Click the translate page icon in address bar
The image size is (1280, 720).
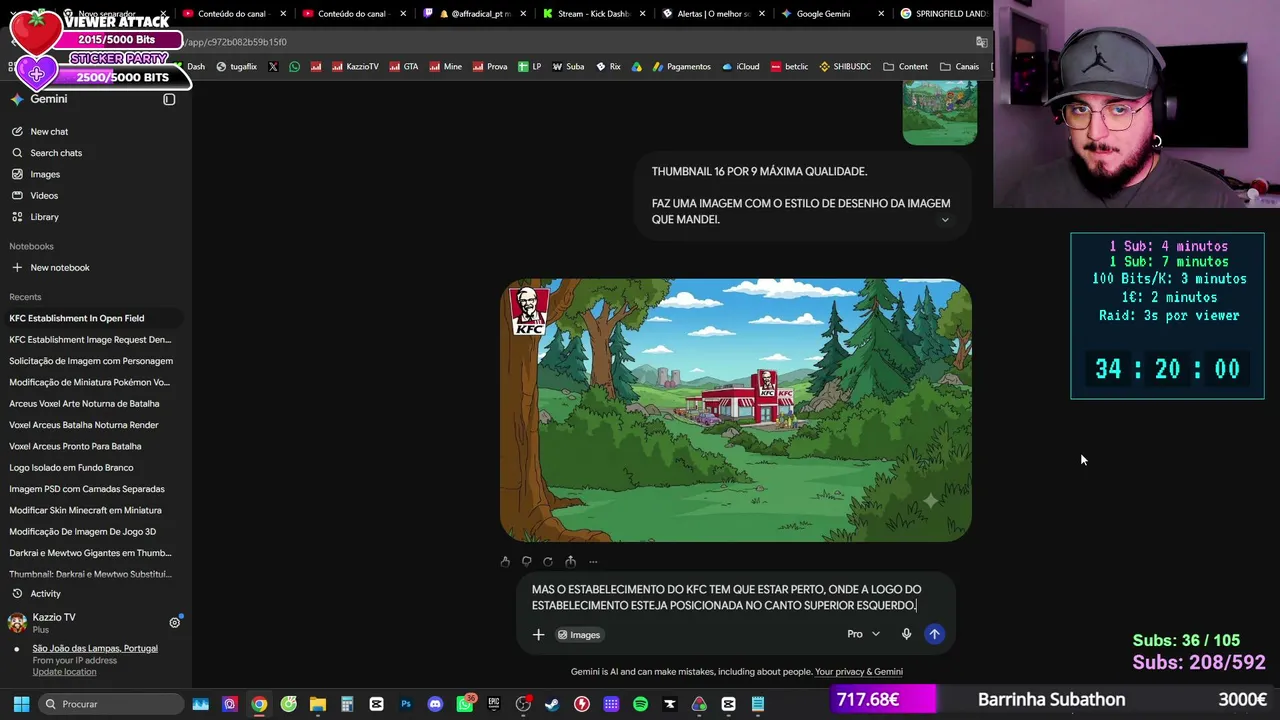pos(981,42)
